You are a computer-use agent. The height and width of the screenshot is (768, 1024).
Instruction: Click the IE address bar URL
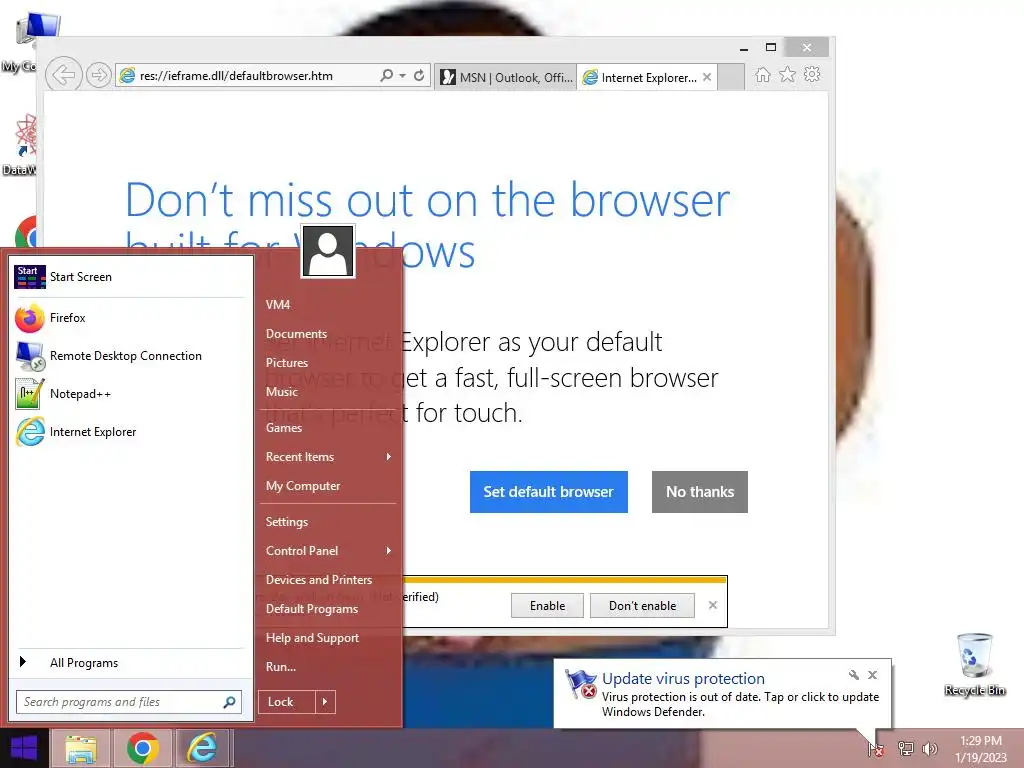[236, 76]
